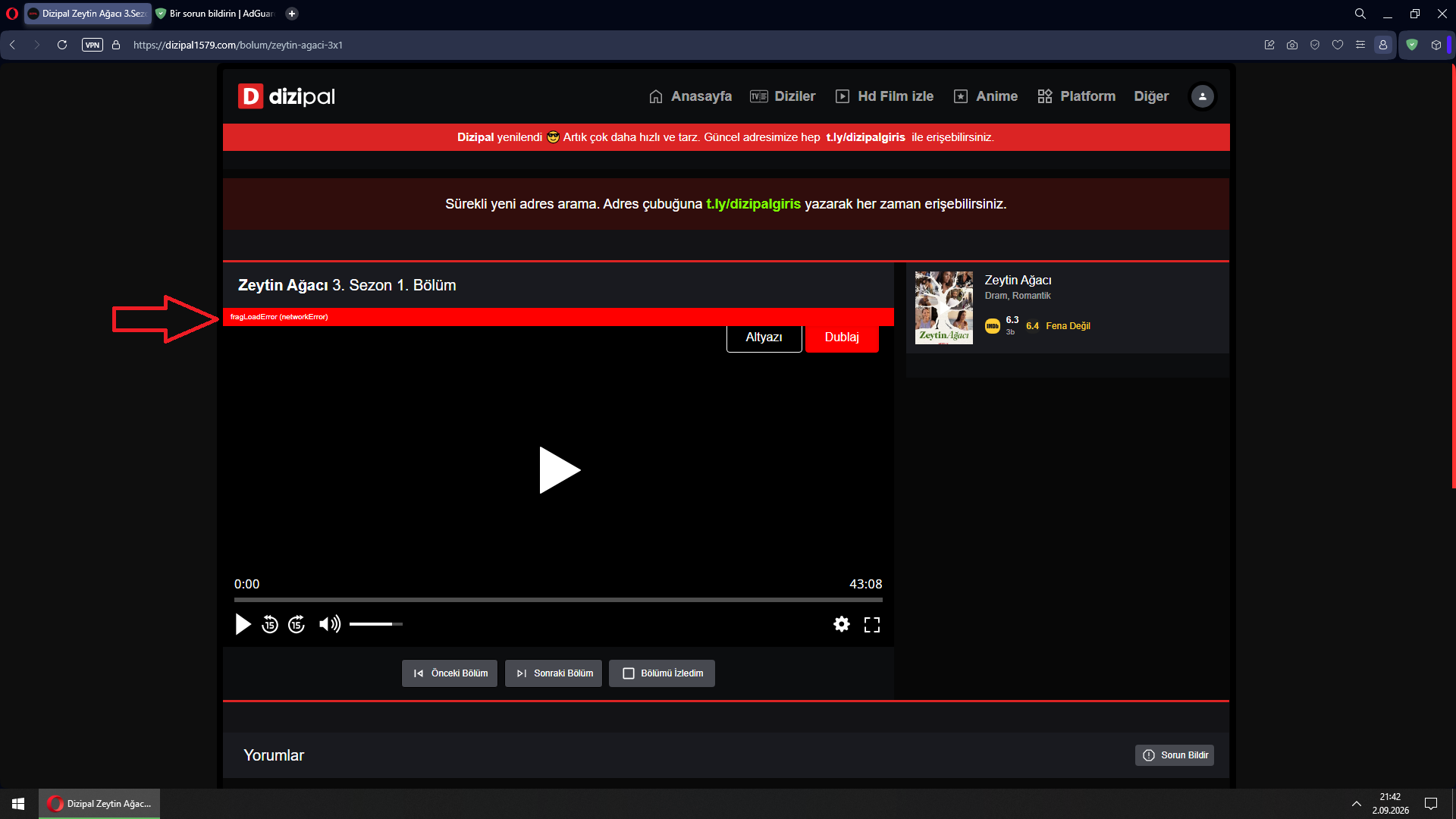Image resolution: width=1456 pixels, height=819 pixels.
Task: Open browser shield ad blocker icon
Action: [x=1315, y=45]
